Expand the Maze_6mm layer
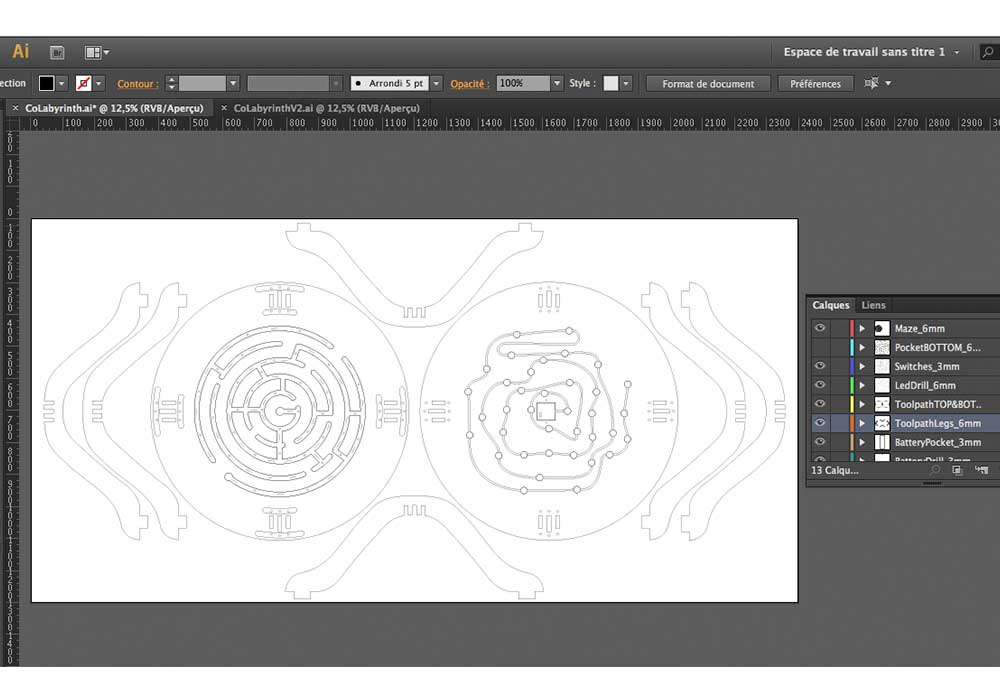This screenshot has width=1000, height=700. coord(862,328)
